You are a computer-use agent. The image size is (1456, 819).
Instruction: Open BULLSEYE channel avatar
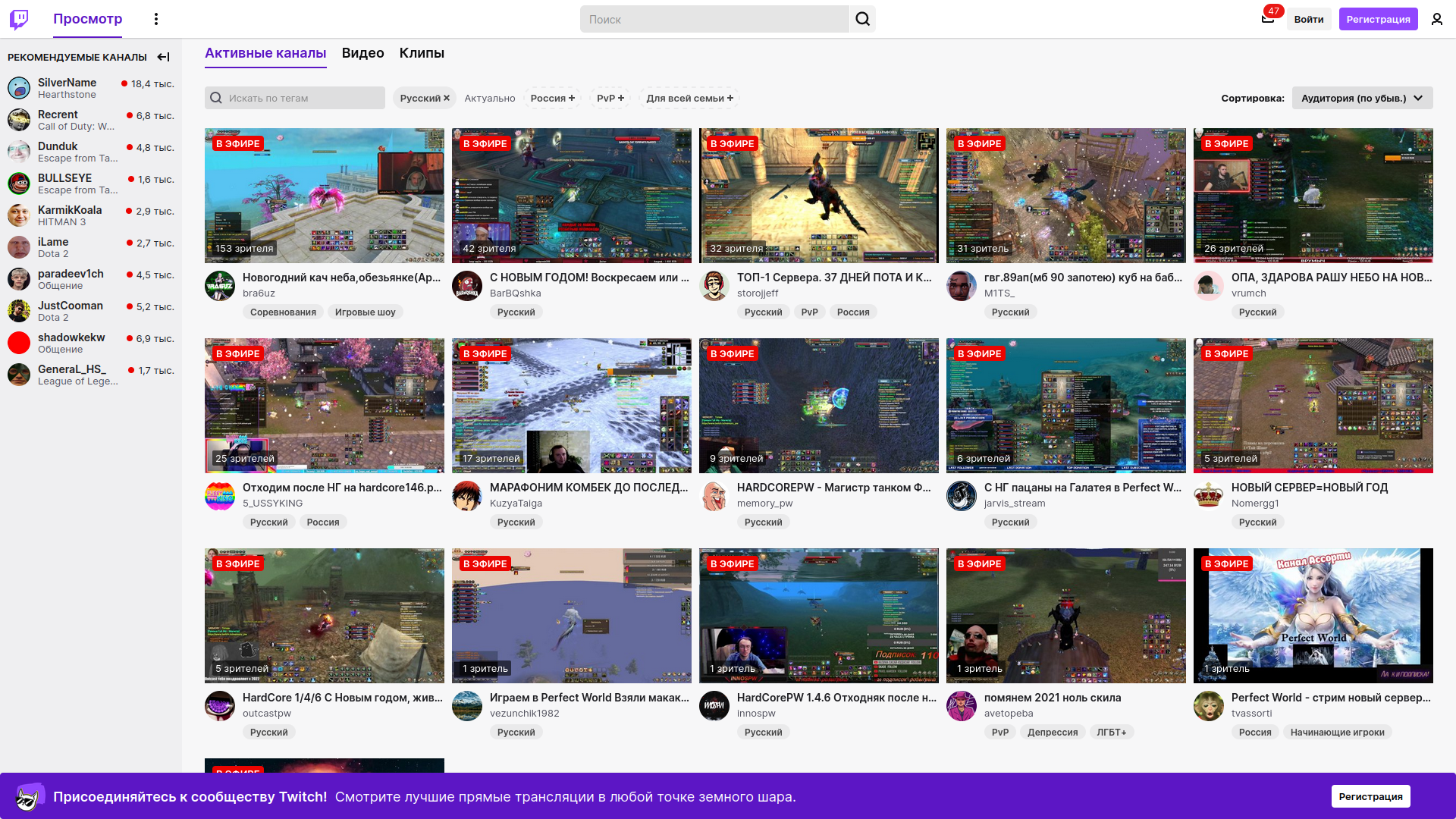point(19,184)
